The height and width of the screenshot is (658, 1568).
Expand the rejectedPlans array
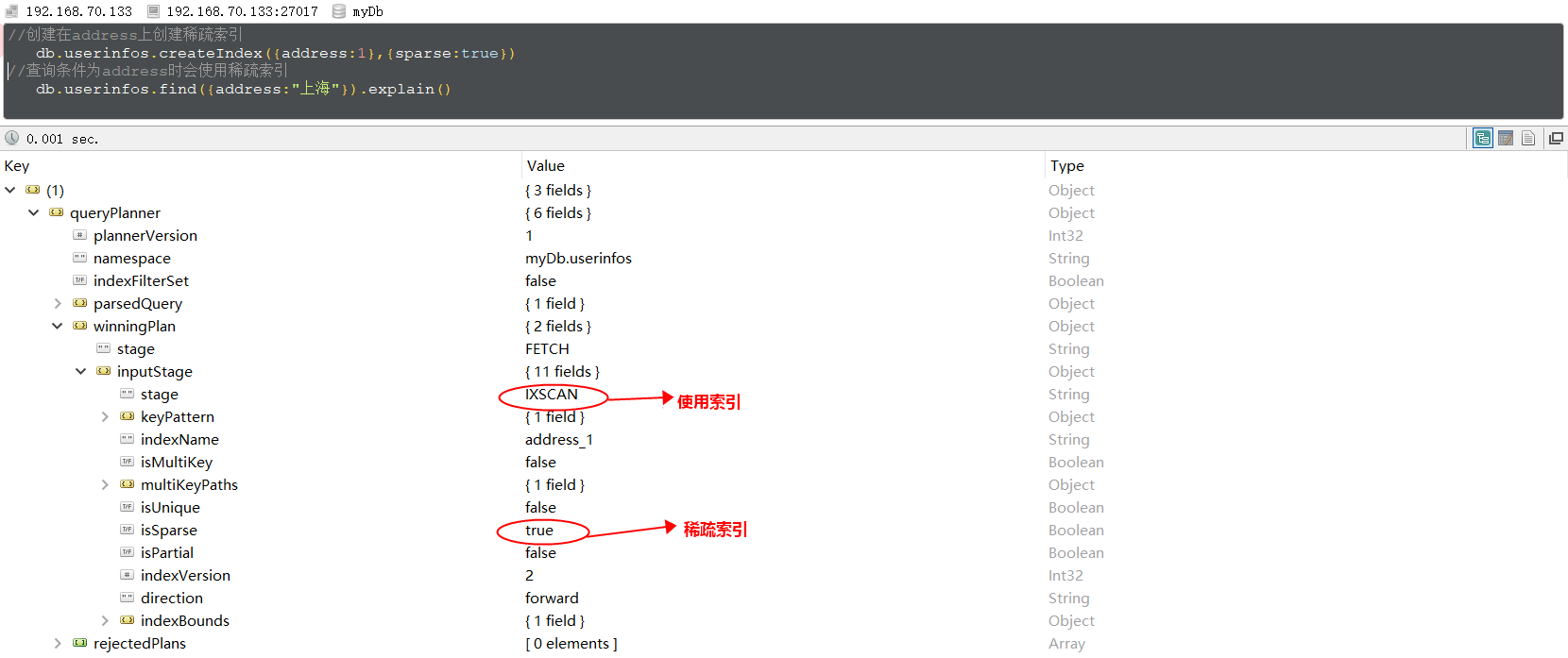(58, 644)
